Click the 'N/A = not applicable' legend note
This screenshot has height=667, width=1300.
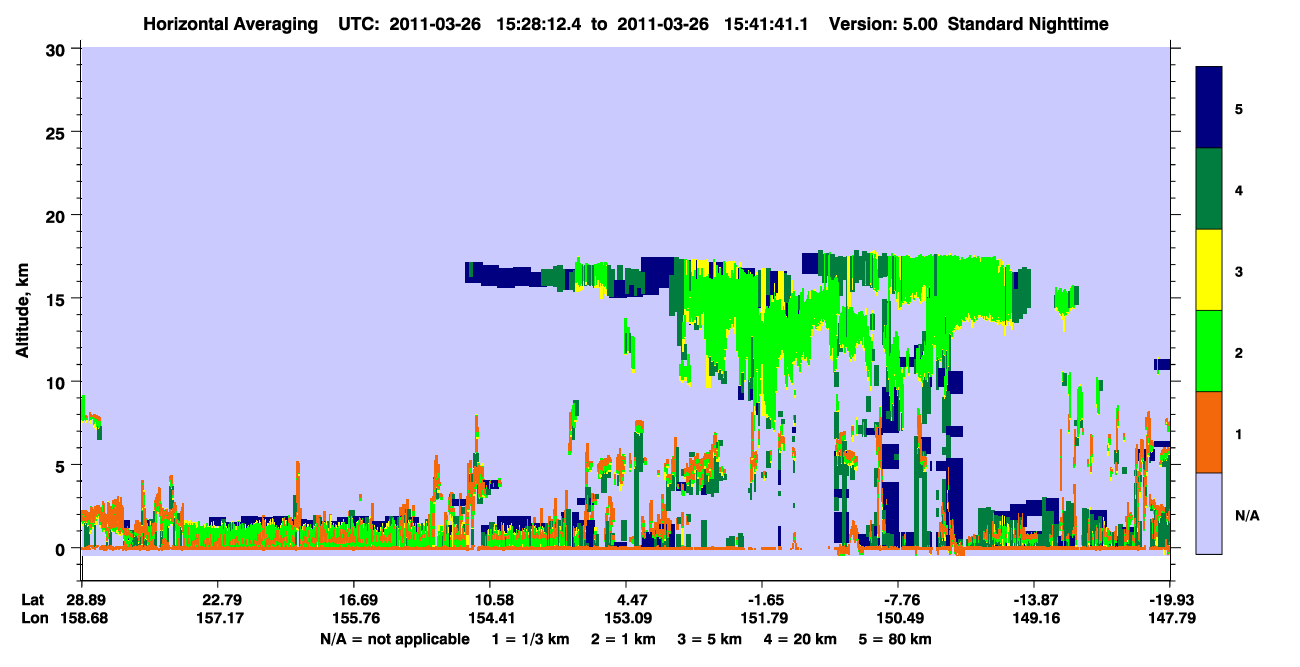coord(394,638)
